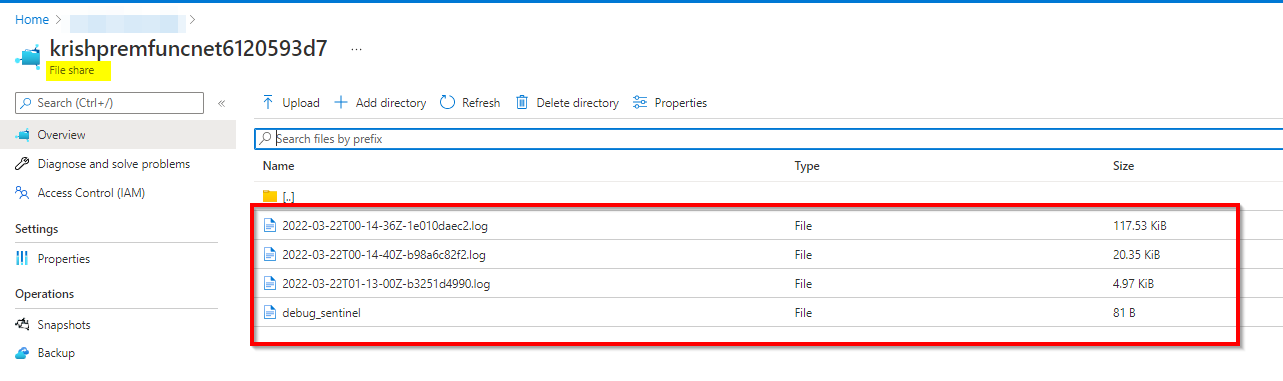
Task: Click the file icon of the 1e010daec2.log row
Action: pyautogui.click(x=269, y=226)
